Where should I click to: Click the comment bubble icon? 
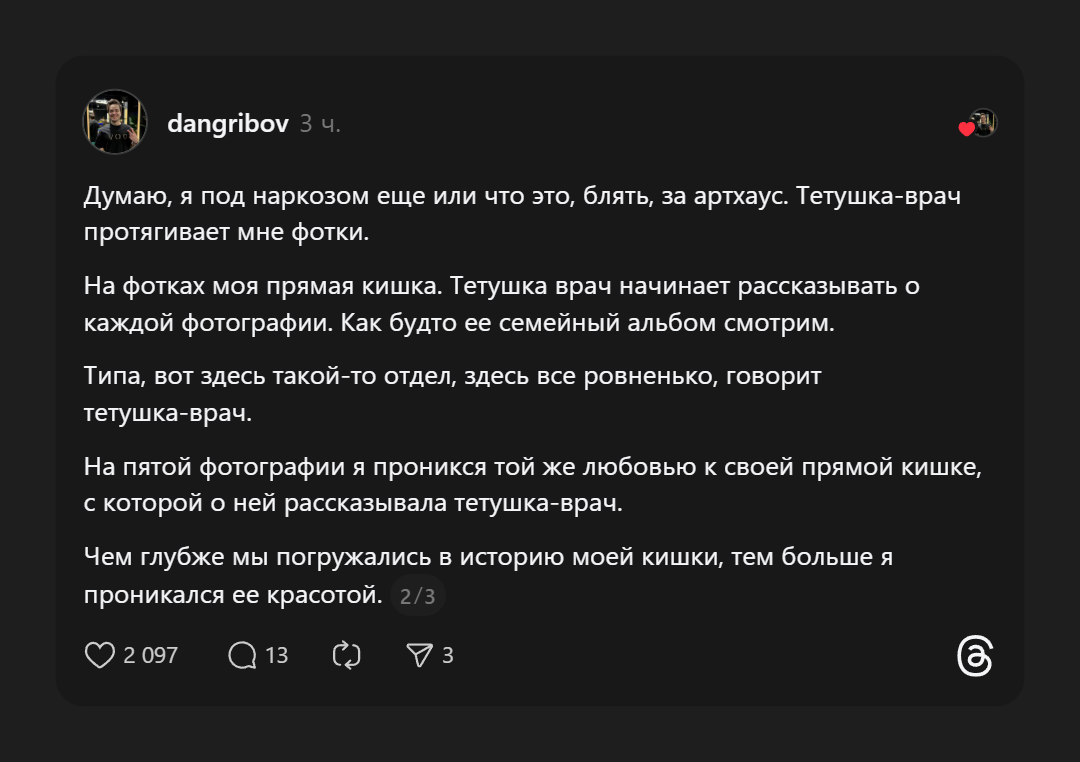pos(242,655)
